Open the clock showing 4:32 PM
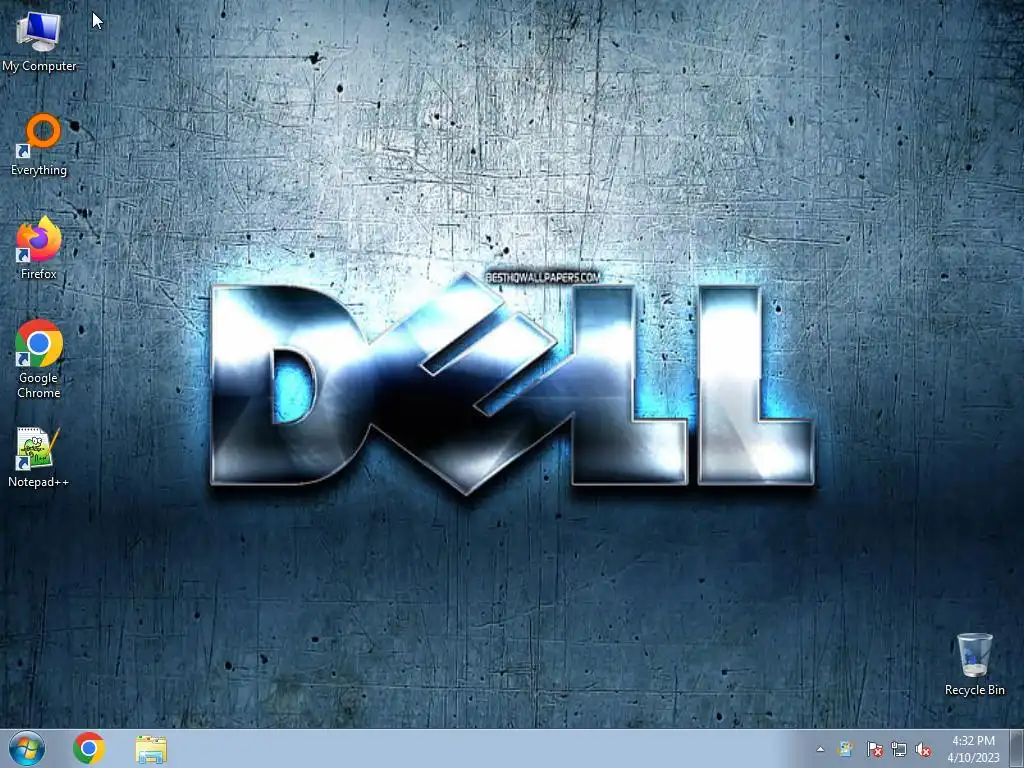Screen dimensions: 1024x768 pos(973,749)
